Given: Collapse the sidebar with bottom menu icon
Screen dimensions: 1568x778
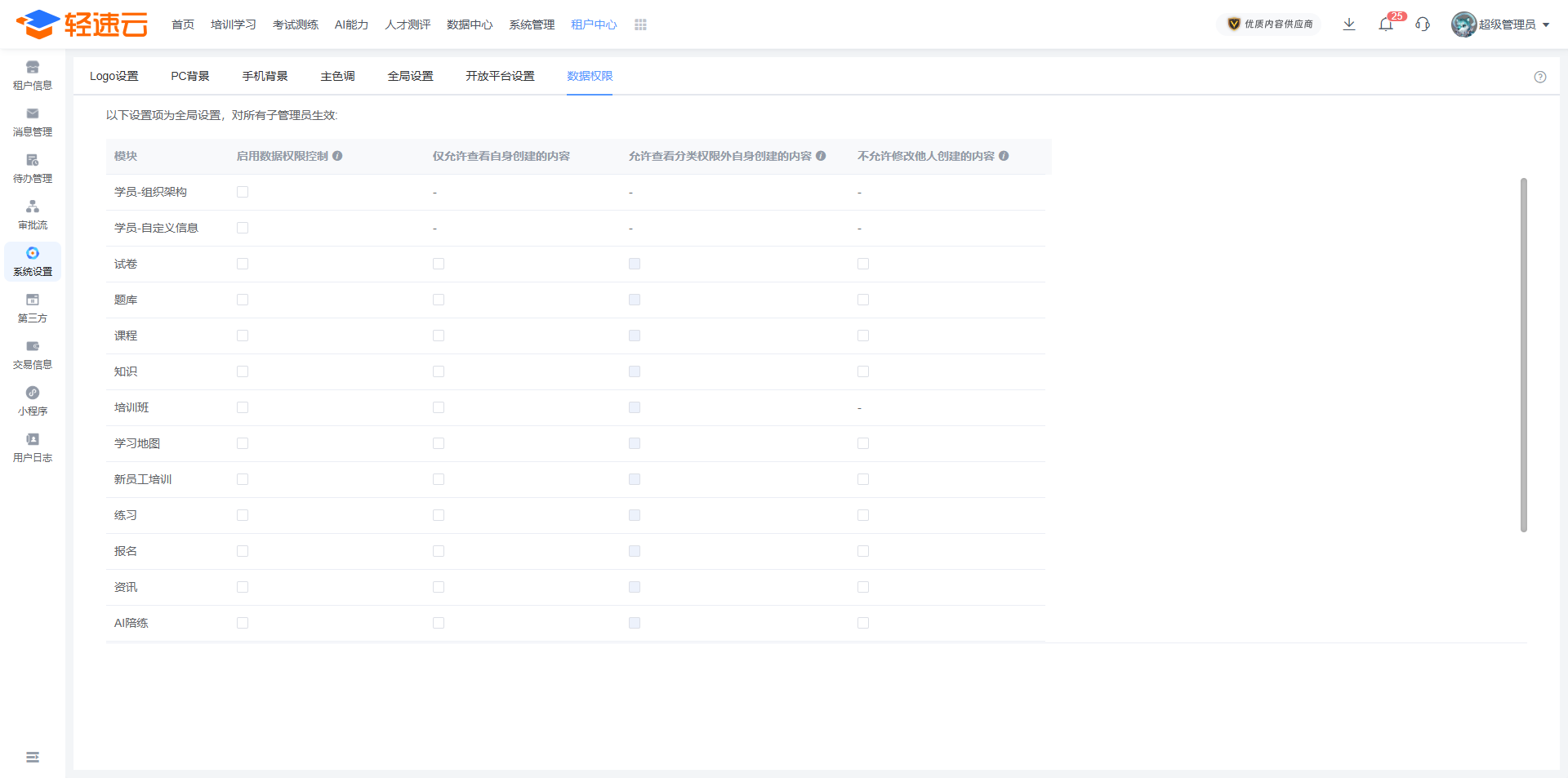Looking at the screenshot, I should pyautogui.click(x=33, y=758).
